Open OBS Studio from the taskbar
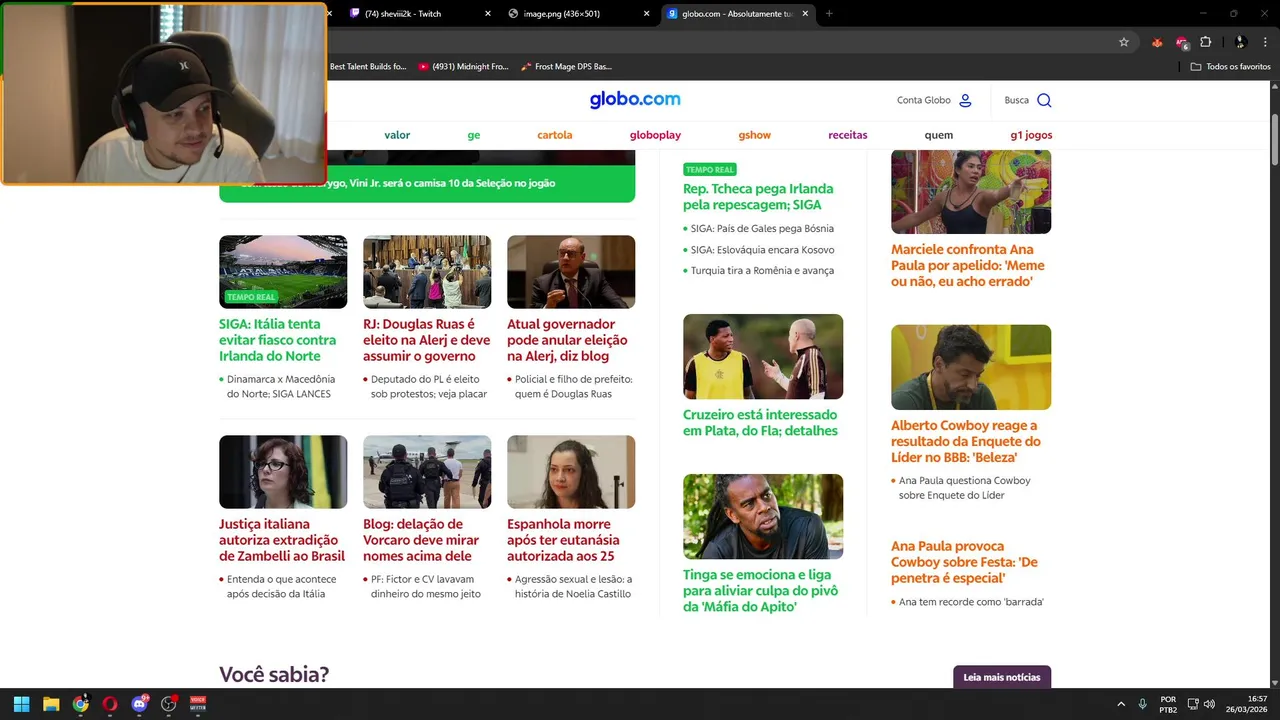 point(169,704)
